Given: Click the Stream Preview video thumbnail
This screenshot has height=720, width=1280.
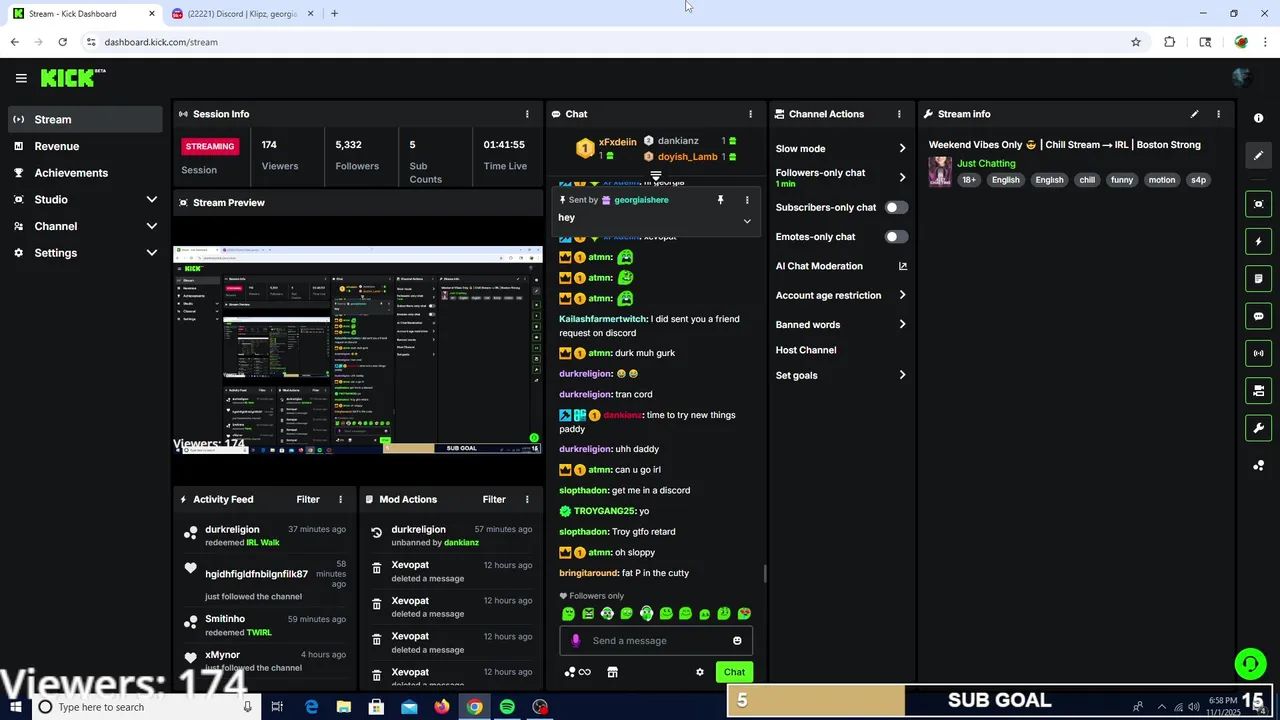Looking at the screenshot, I should (358, 349).
